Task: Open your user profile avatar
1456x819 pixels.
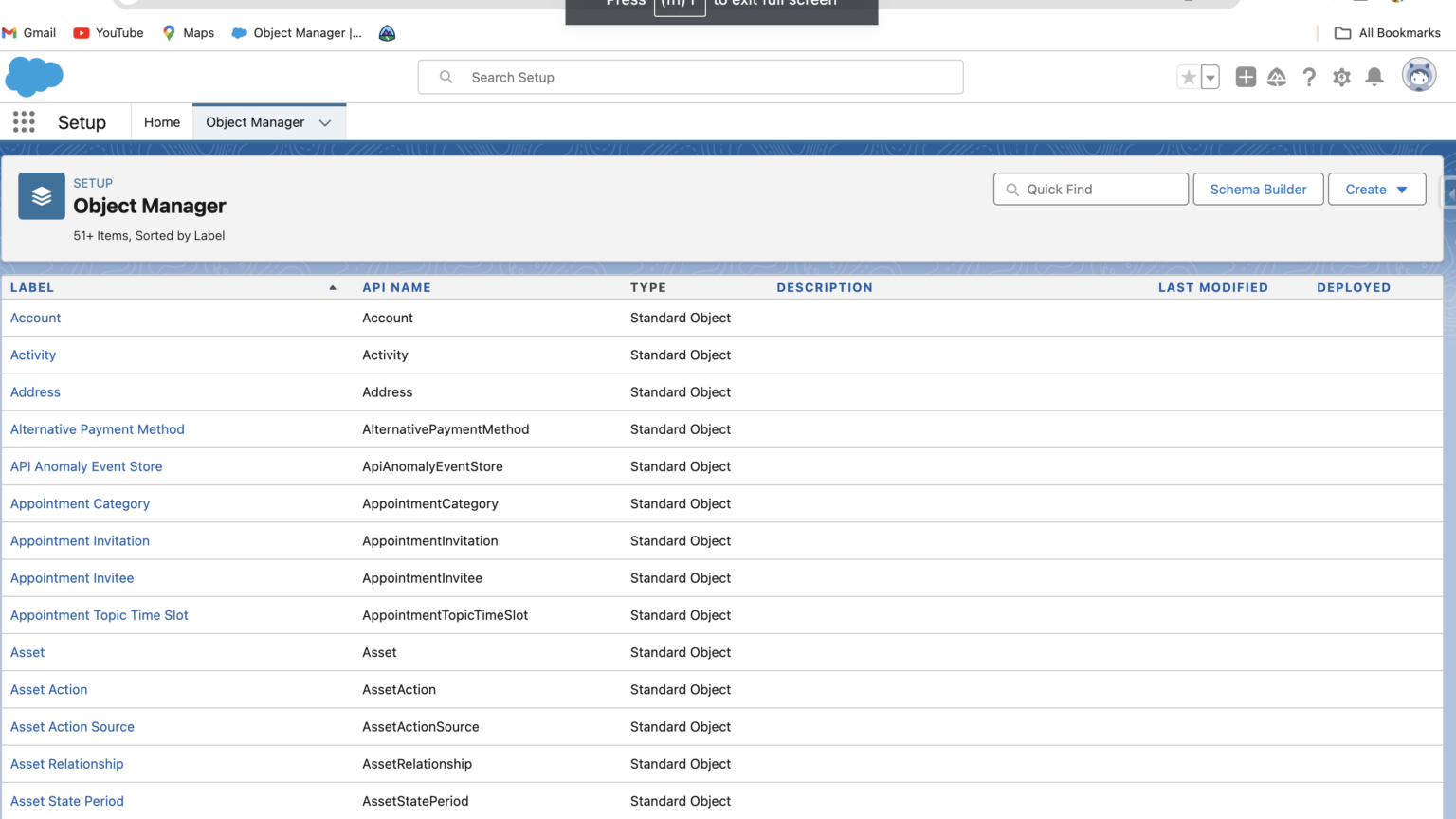Action: (x=1417, y=75)
